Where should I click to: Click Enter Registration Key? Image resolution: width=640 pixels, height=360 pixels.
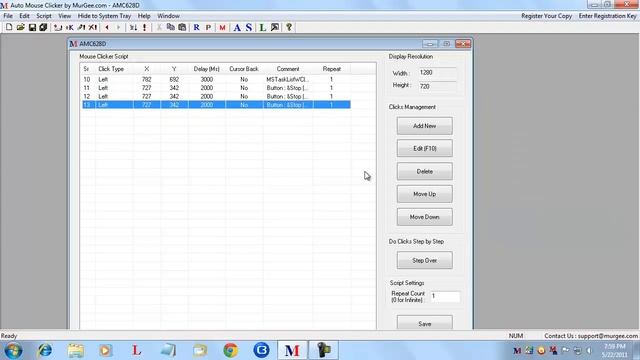pos(607,16)
